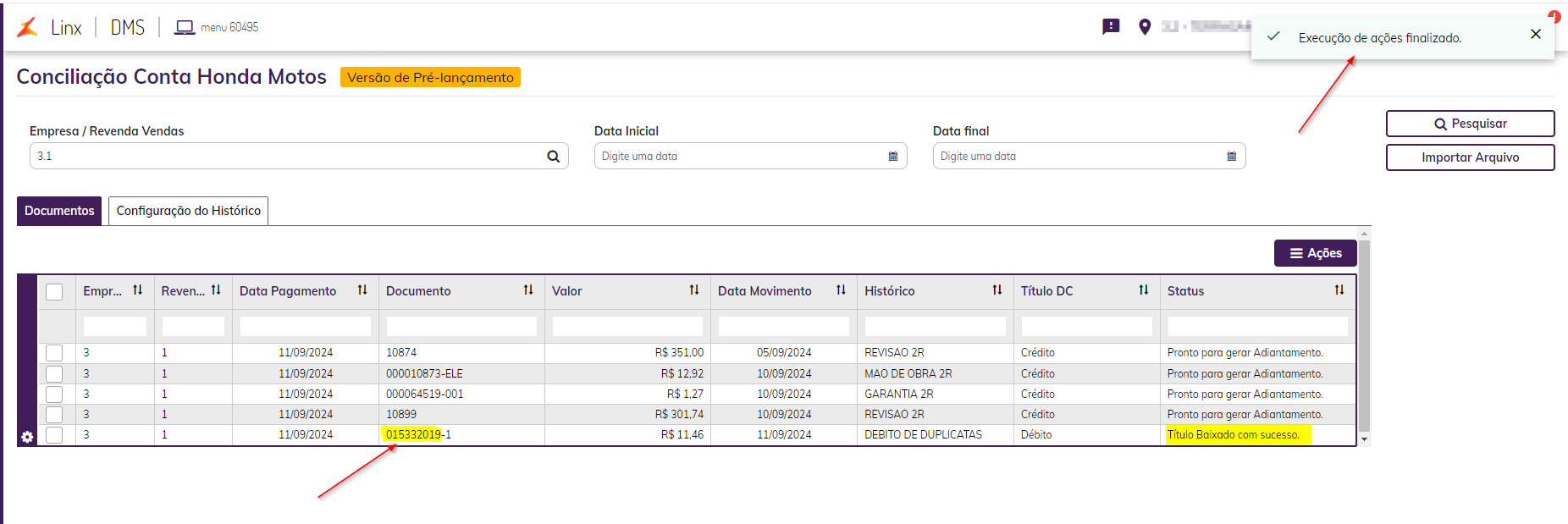Open the Data final calendar picker
This screenshot has height=524, width=1568.
pos(1231,157)
